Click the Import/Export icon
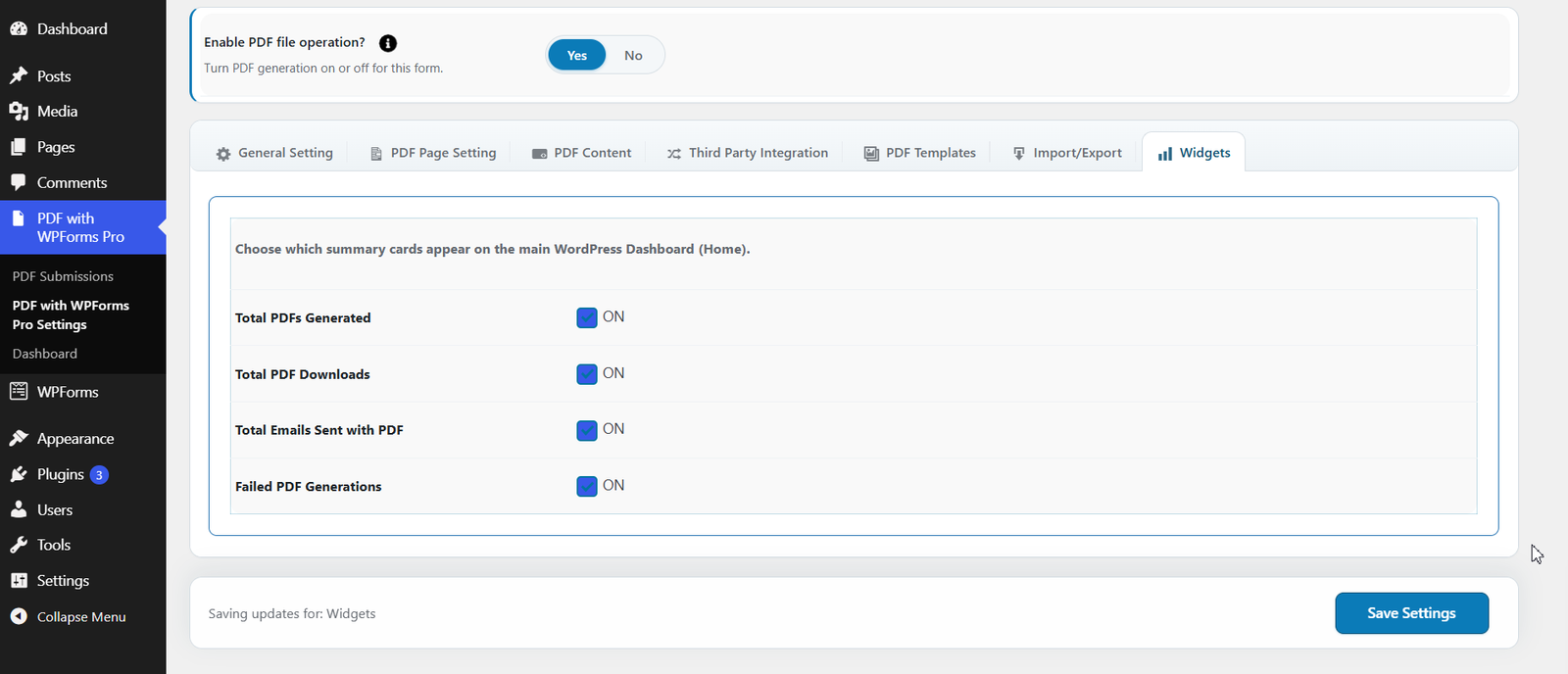 [1019, 154]
